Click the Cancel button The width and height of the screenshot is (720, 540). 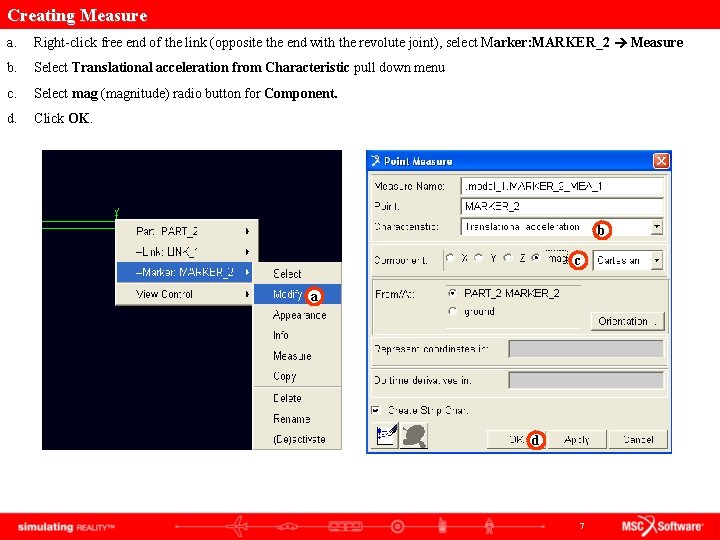coord(638,439)
